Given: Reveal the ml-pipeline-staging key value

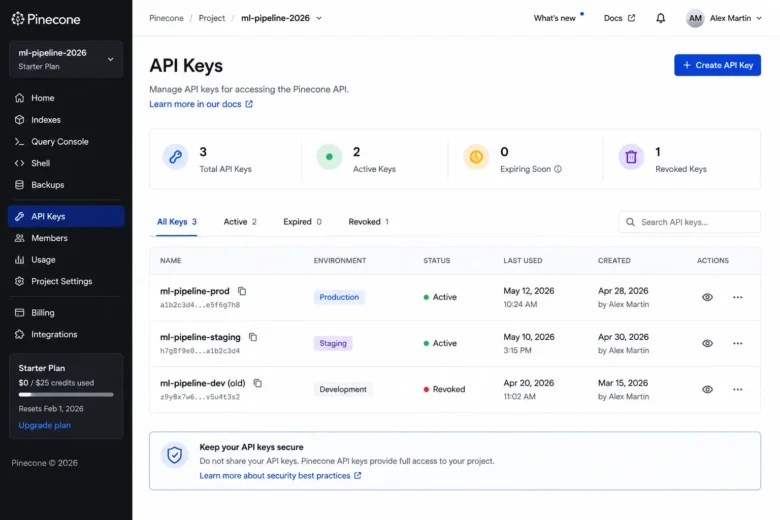Looking at the screenshot, I should click(x=707, y=343).
